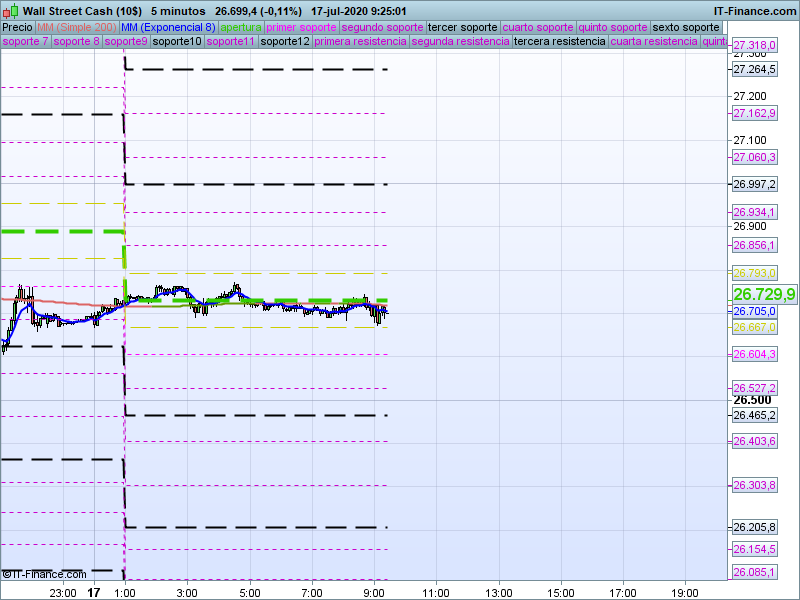The width and height of the screenshot is (800, 600).
Task: Click the tercera resistencia label
Action: [x=559, y=42]
